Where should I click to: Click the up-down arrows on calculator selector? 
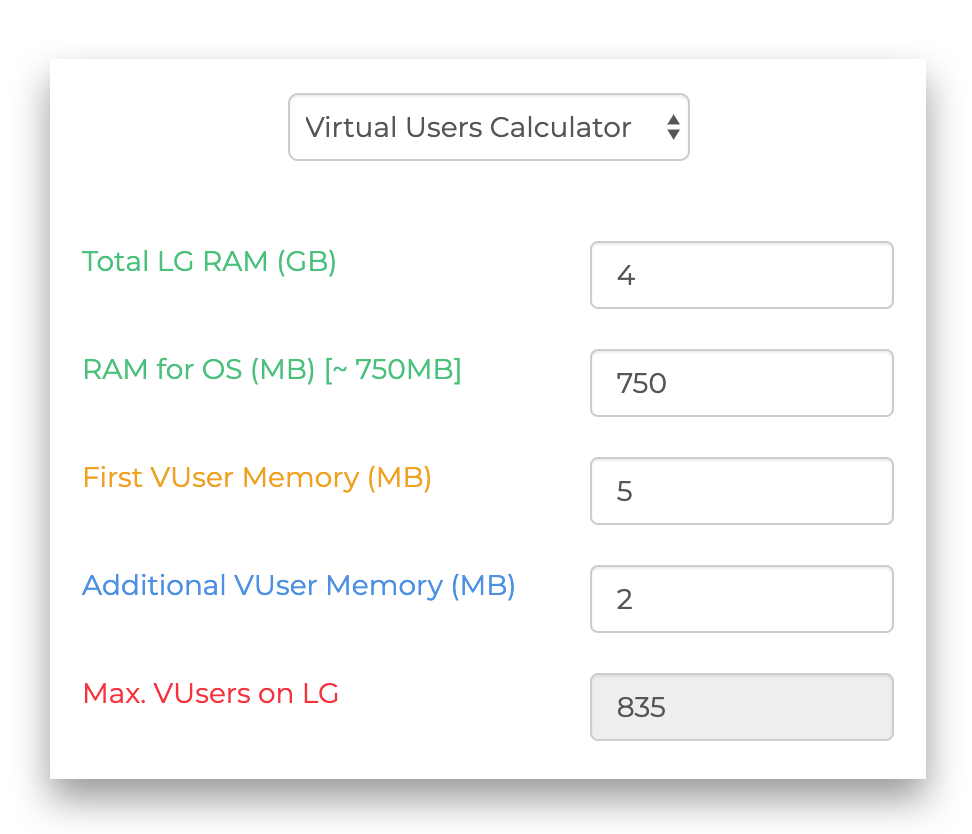point(673,127)
